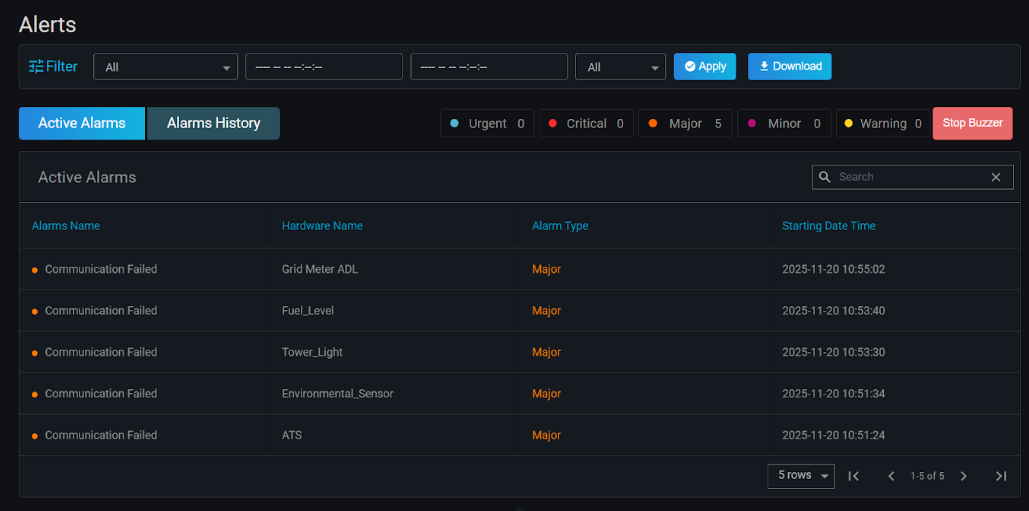Open the 5 rows page size dropdown
The height and width of the screenshot is (511, 1029).
[801, 476]
